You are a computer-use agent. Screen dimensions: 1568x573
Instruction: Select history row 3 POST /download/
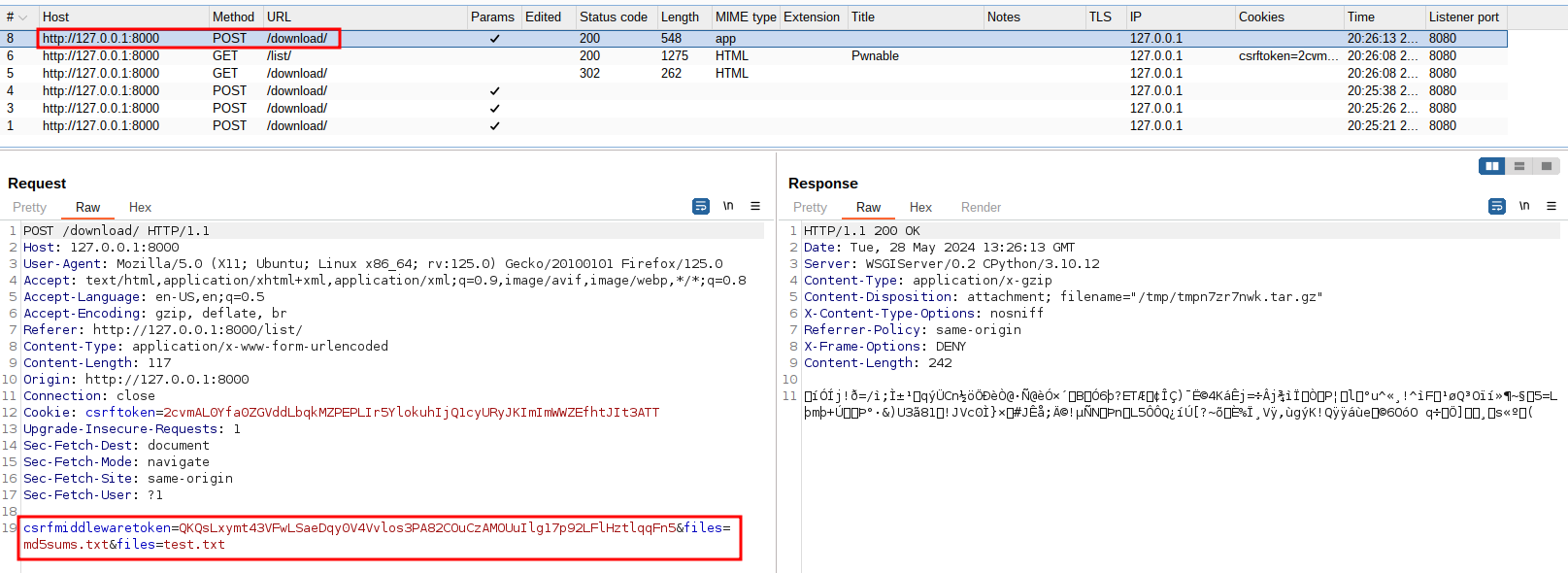[753, 109]
